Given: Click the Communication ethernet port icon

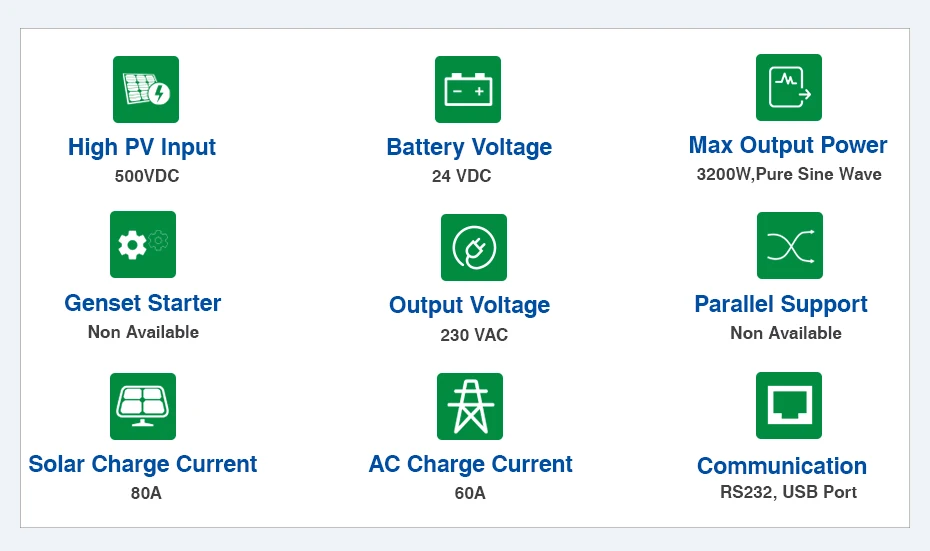Looking at the screenshot, I should click(788, 405).
